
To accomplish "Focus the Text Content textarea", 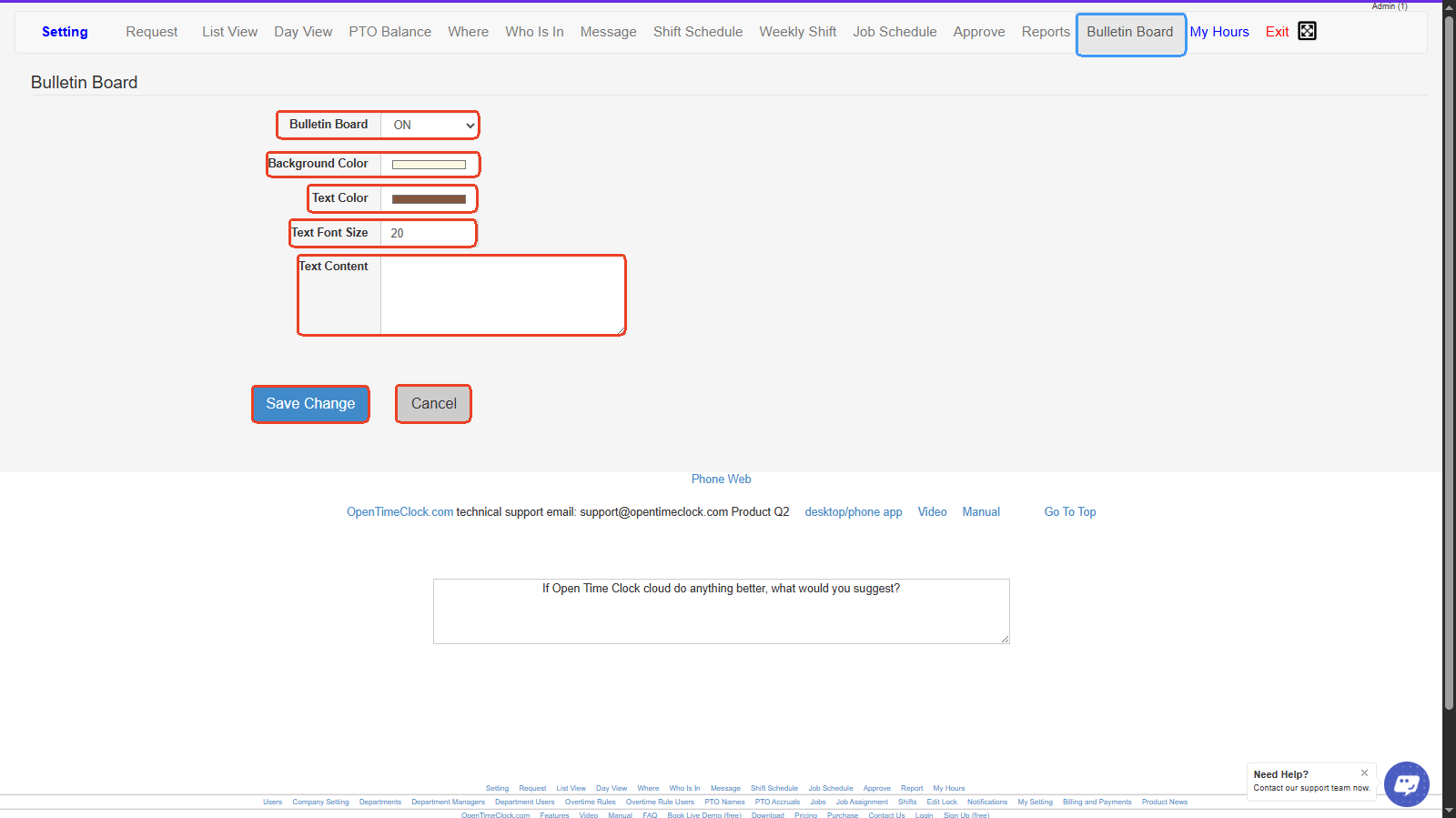I will (x=501, y=296).
